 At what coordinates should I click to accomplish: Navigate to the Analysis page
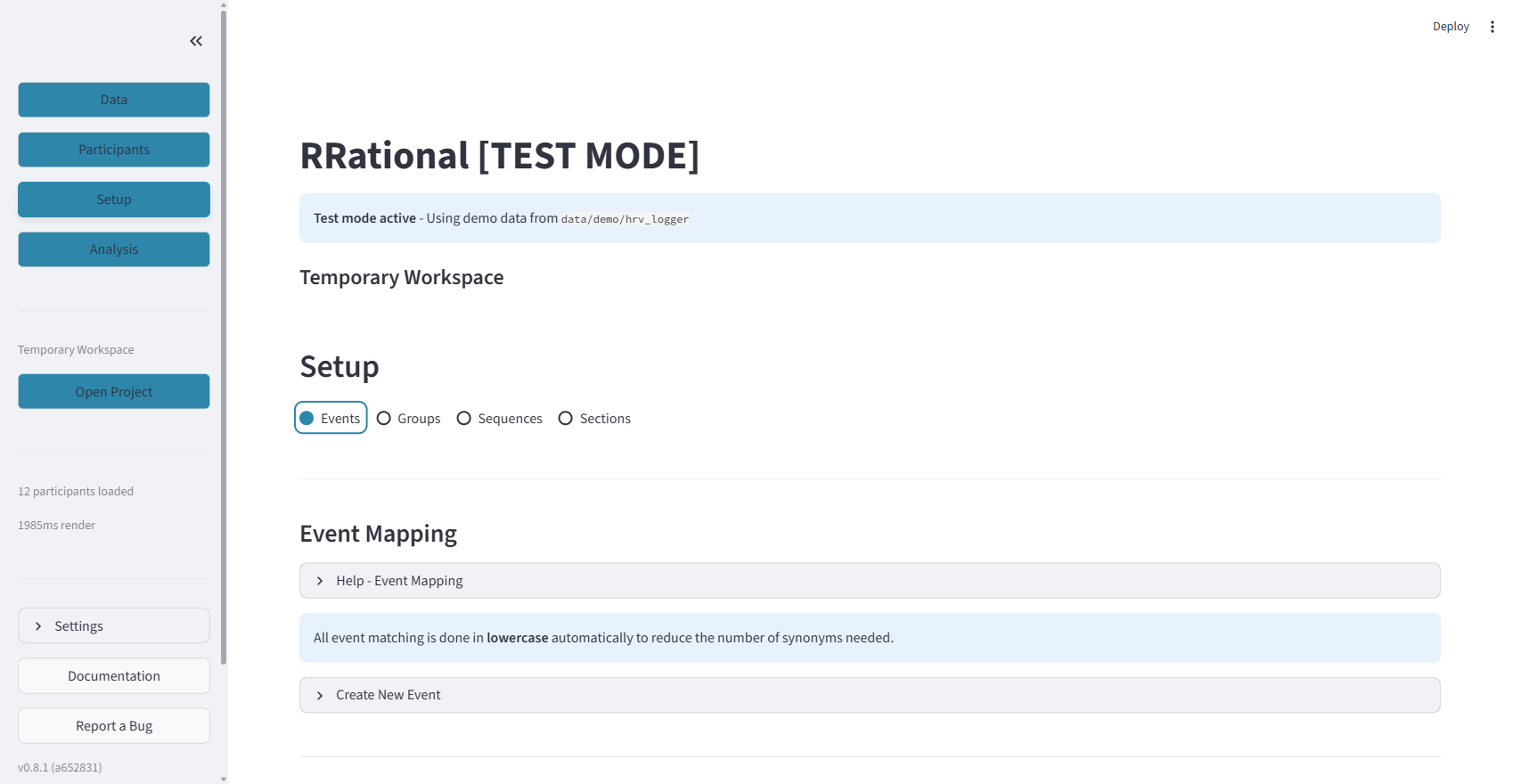point(114,249)
